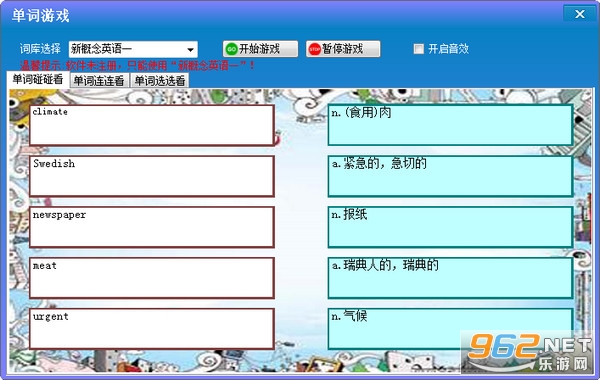Enable the 开启音效 sound checkbox
600x380 pixels.
419,49
